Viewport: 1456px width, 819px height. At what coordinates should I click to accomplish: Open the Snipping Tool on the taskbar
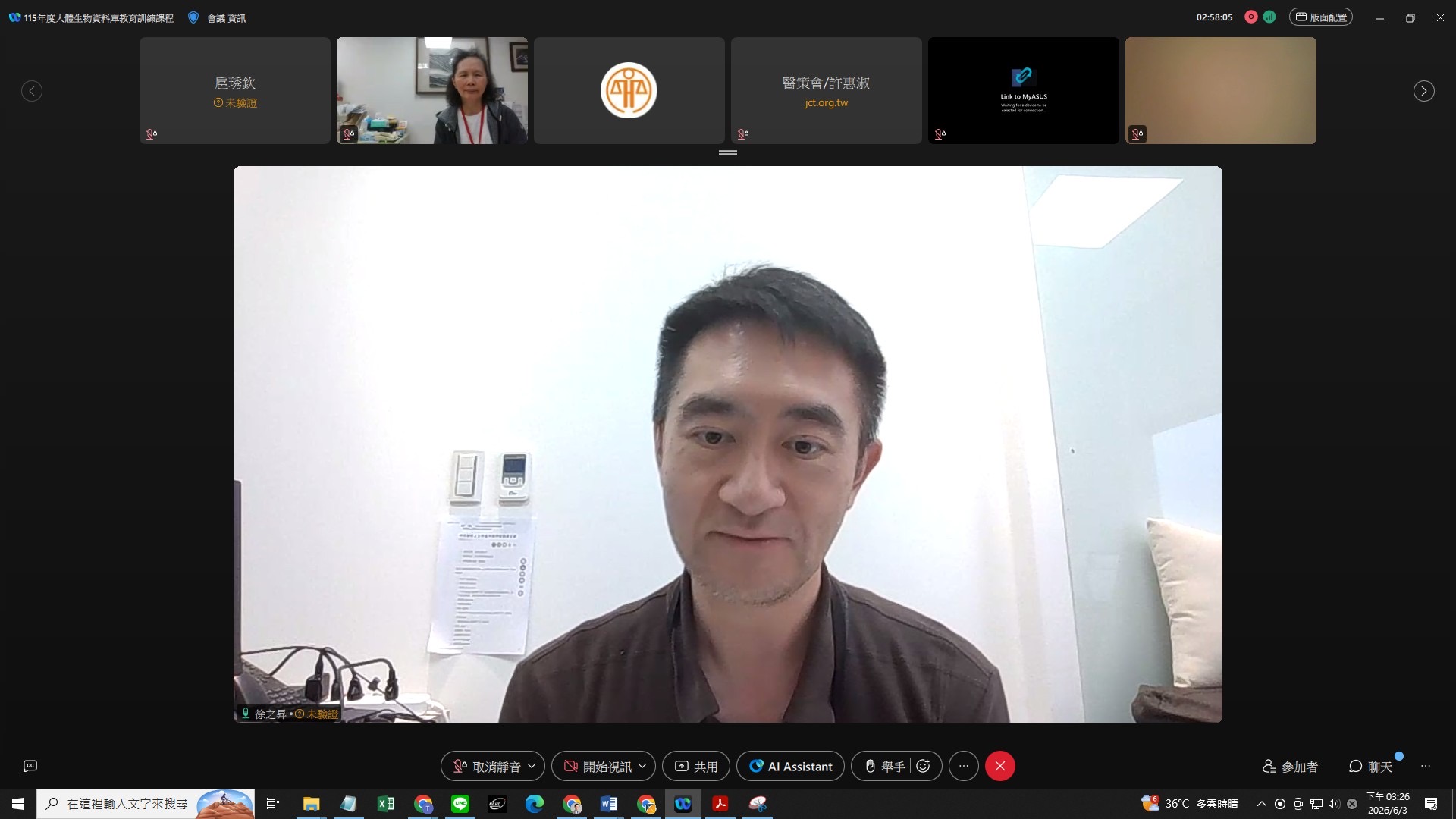pyautogui.click(x=758, y=804)
